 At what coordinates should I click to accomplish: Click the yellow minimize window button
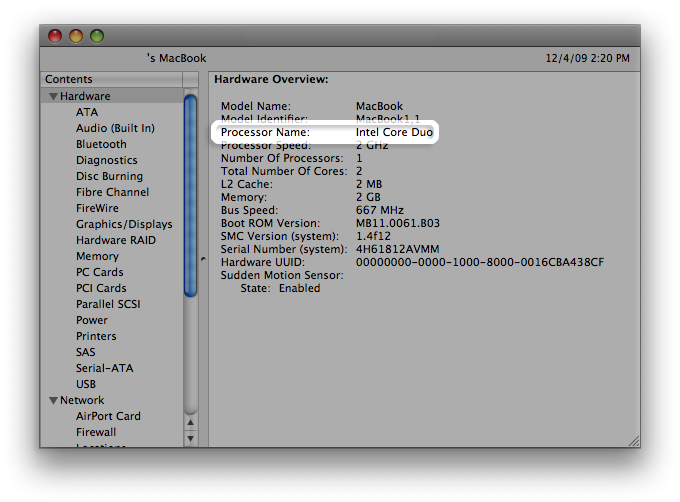[76, 36]
